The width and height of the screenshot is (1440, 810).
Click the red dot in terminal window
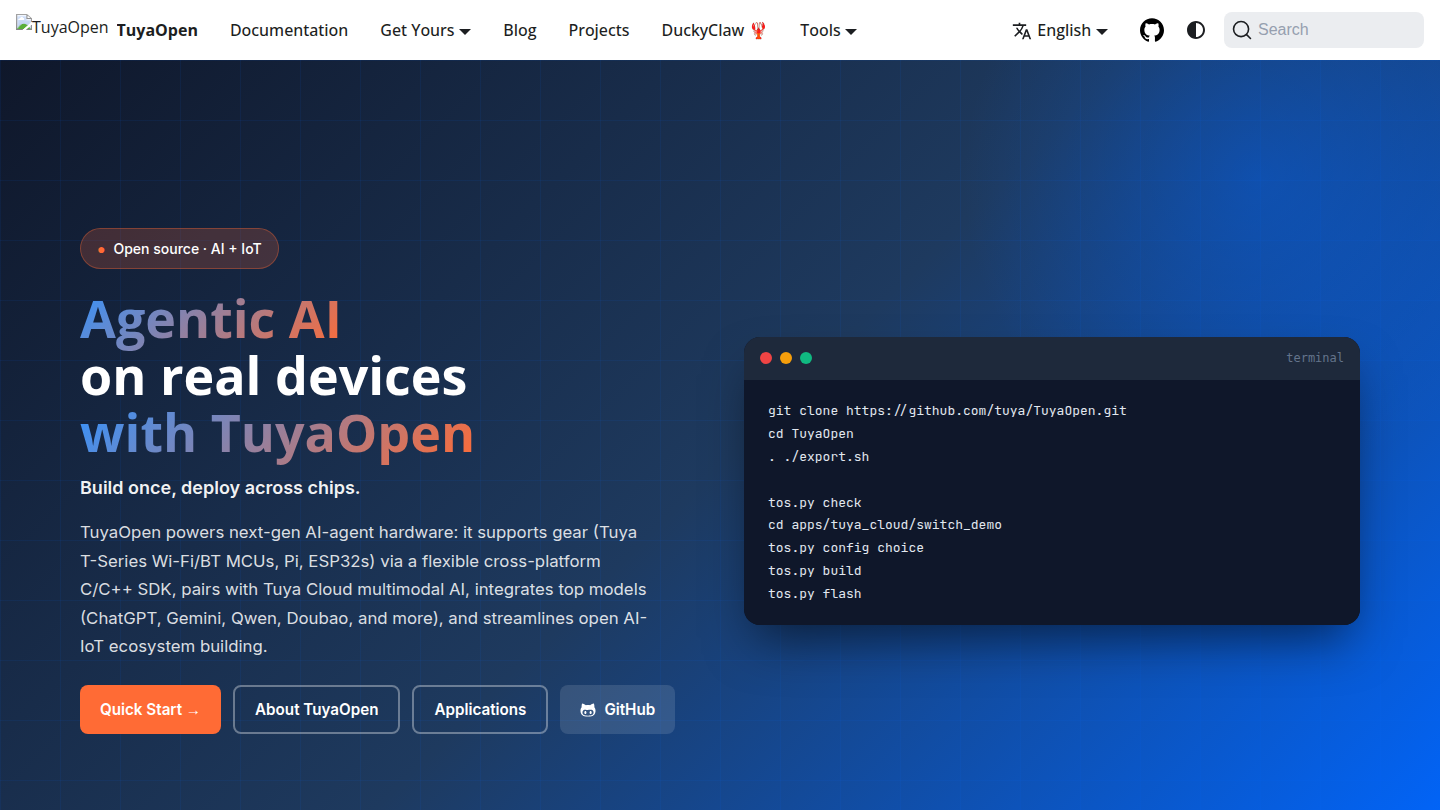click(x=766, y=358)
